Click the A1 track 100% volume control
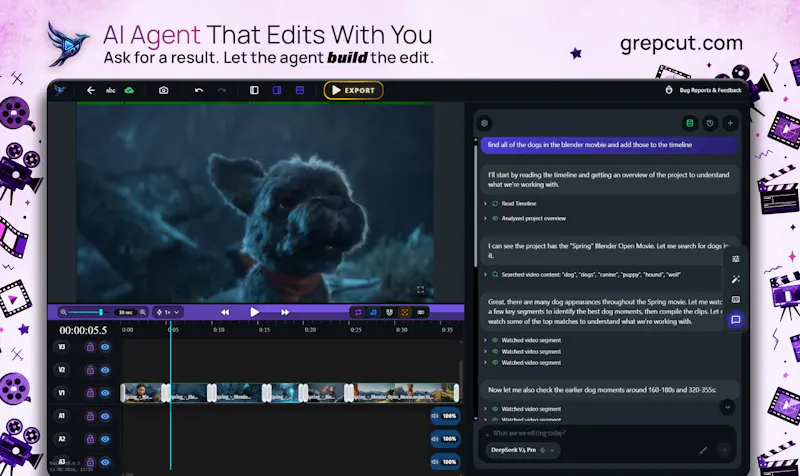 pyautogui.click(x=445, y=416)
